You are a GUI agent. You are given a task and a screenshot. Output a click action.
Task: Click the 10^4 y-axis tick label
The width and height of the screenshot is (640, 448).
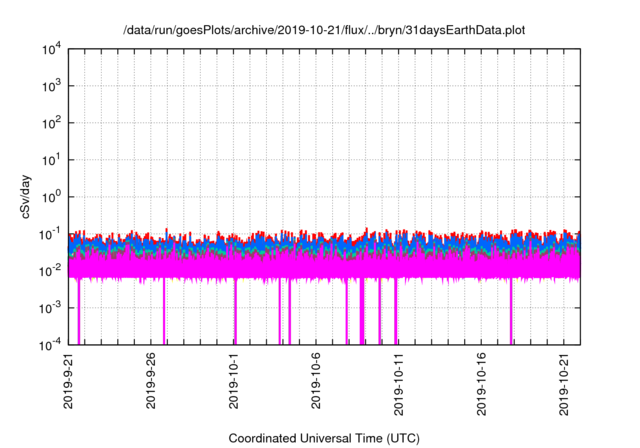52,50
